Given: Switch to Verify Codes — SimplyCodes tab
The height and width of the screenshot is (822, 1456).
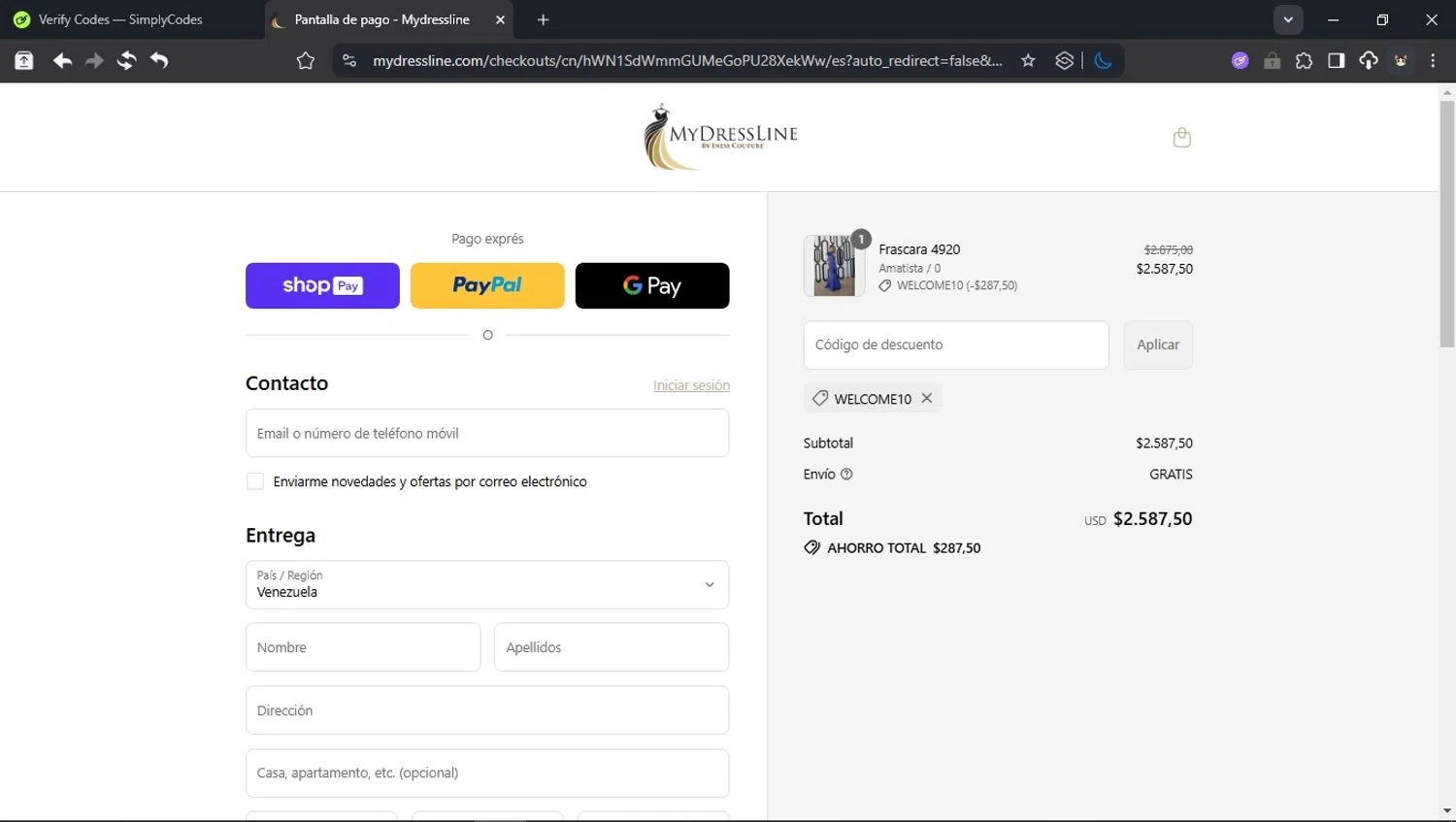Looking at the screenshot, I should (120, 19).
